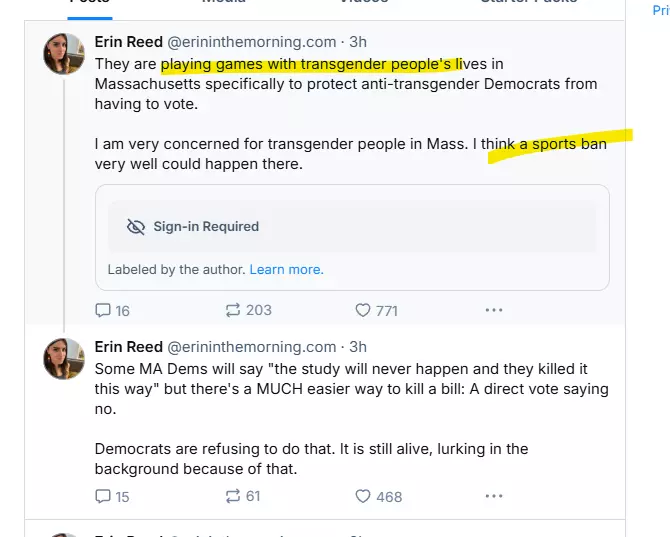Click the Sign-in Required hidden content box

352,227
